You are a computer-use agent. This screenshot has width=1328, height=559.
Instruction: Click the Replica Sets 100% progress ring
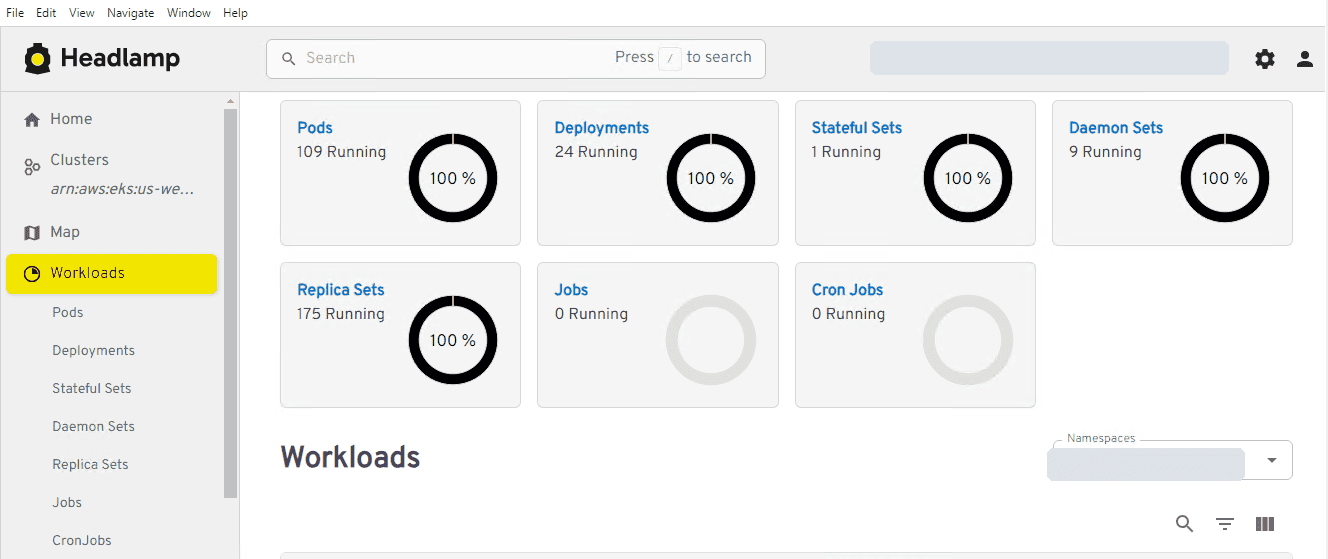coord(453,340)
